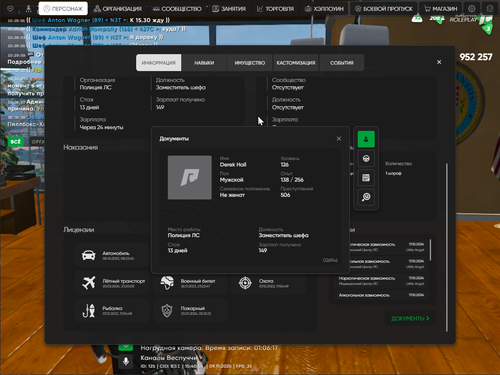The width and height of the screenshot is (500, 375).
Task: Select the green passport person icon
Action: coord(366,139)
